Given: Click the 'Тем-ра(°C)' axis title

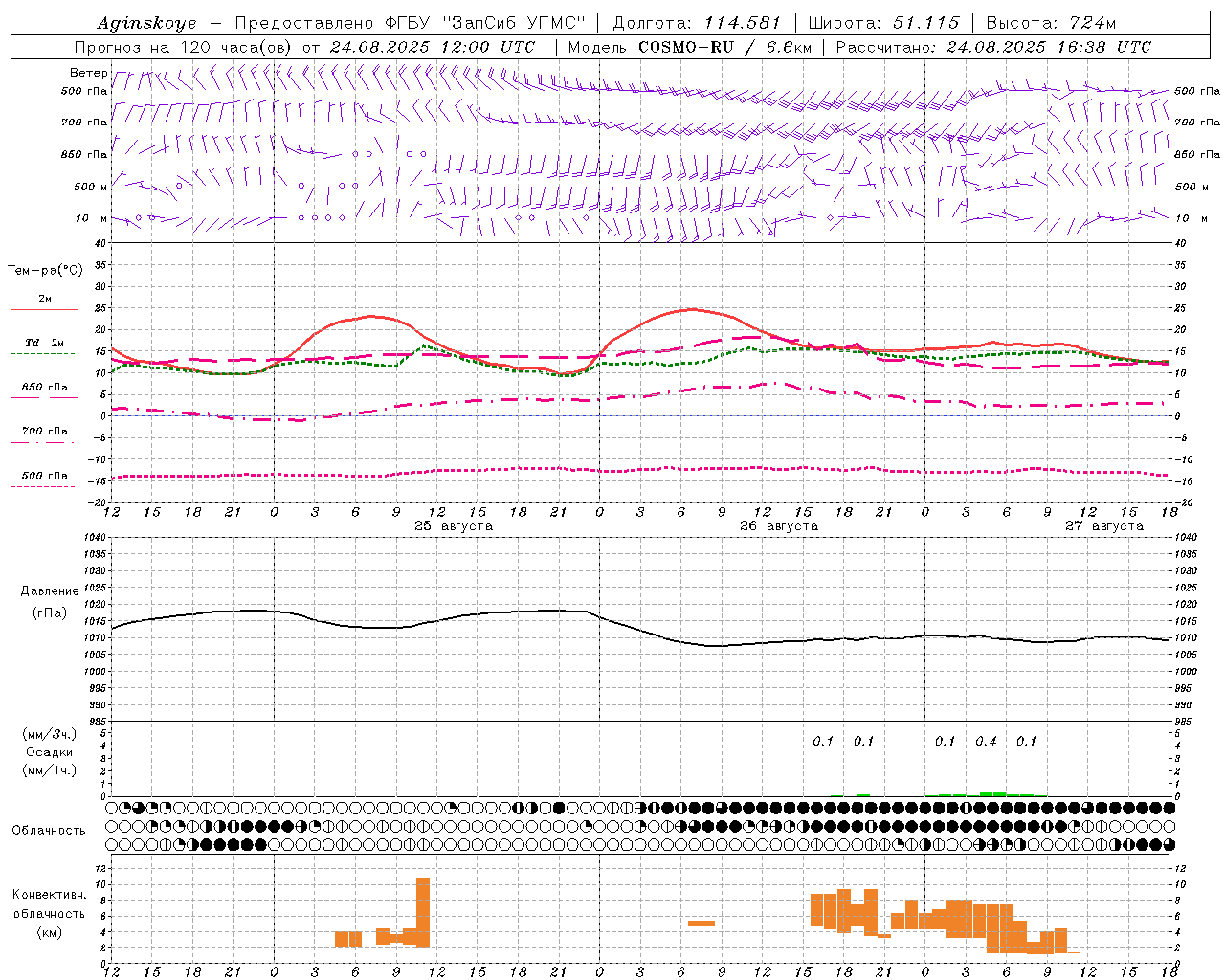Looking at the screenshot, I should tap(45, 271).
